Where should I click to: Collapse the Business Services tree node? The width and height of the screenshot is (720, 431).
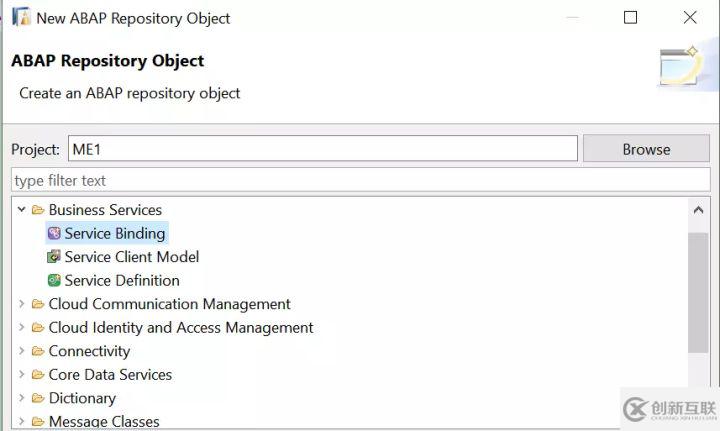click(x=22, y=210)
